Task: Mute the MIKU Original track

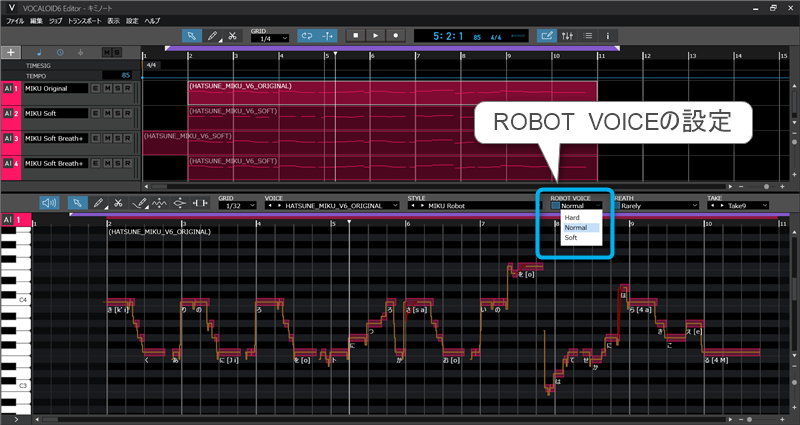Action: point(107,88)
